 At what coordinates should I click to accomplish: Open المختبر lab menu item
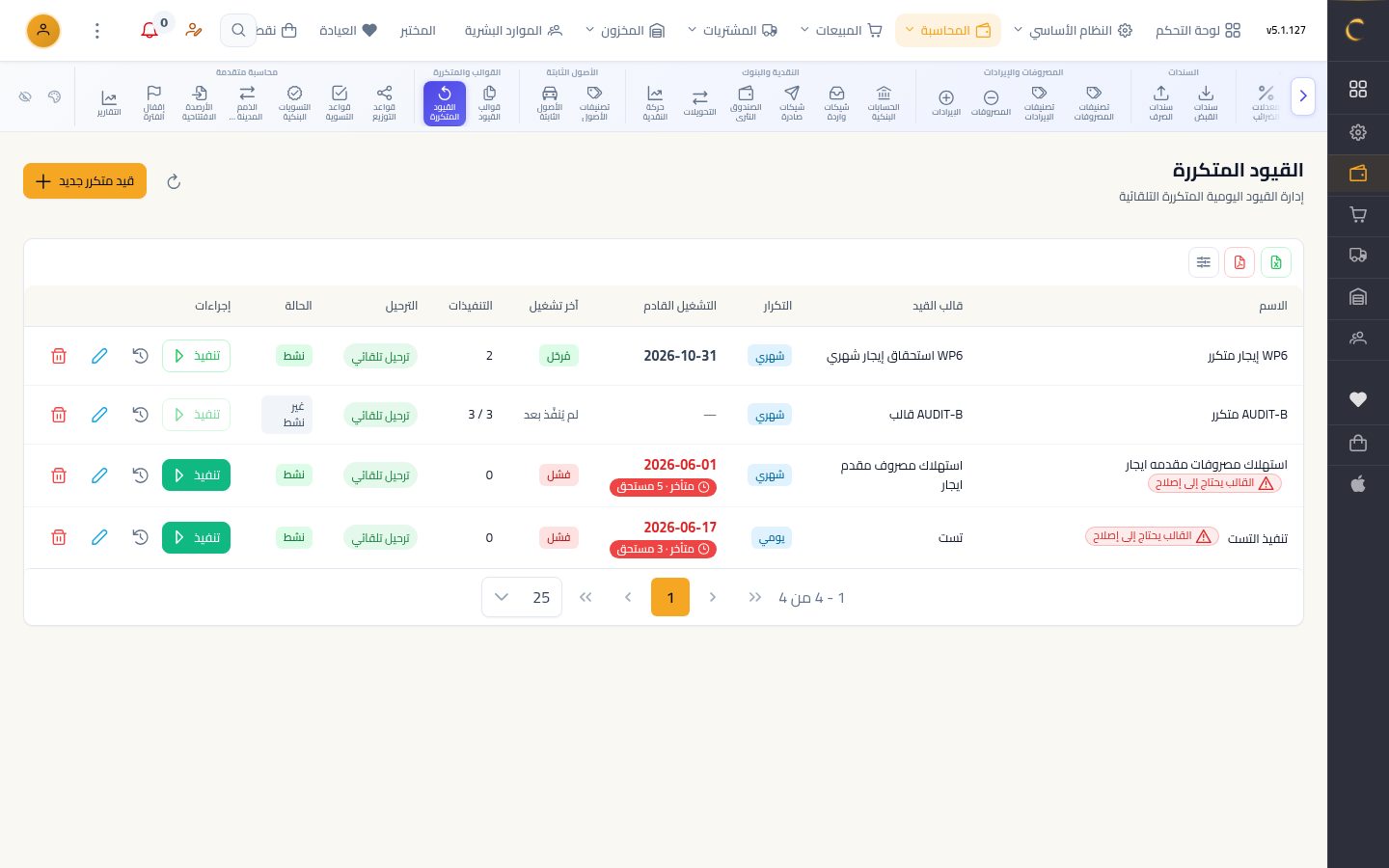click(x=418, y=31)
